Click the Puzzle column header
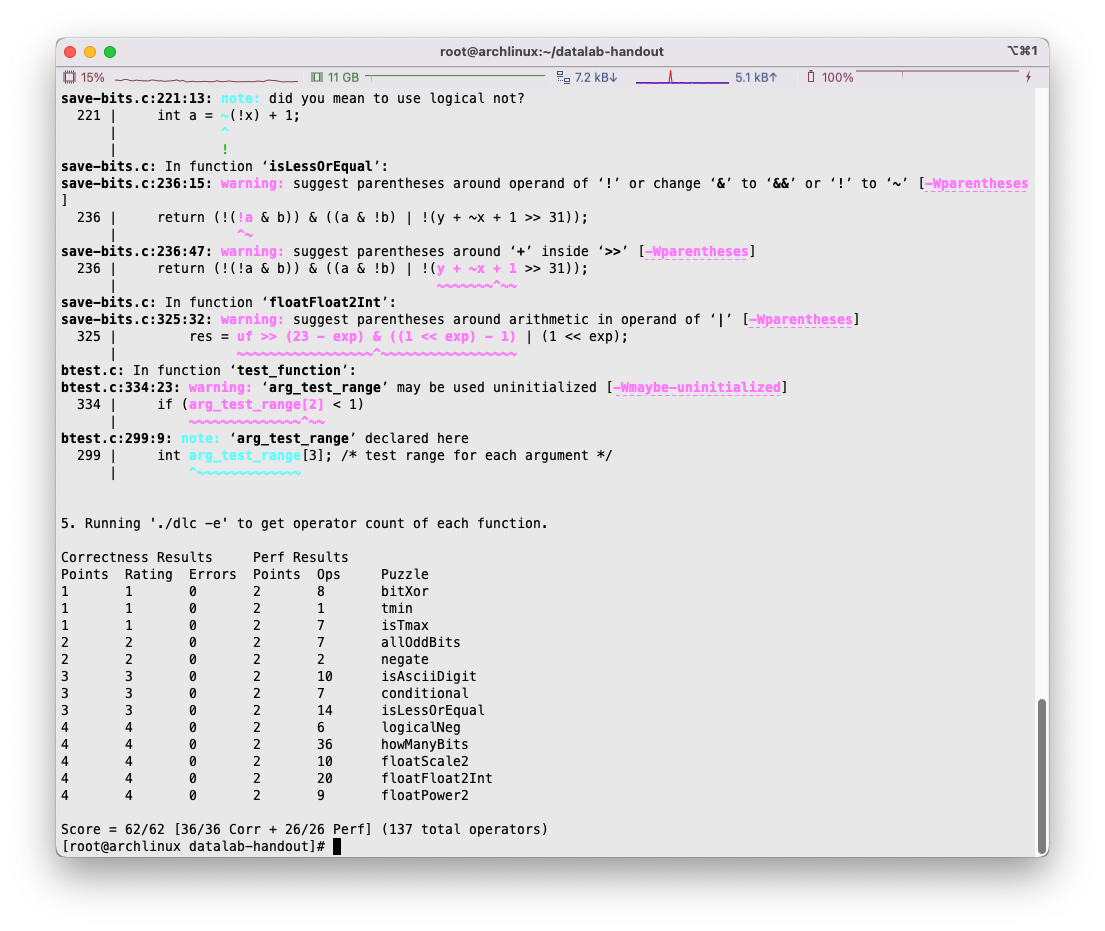 (x=405, y=574)
